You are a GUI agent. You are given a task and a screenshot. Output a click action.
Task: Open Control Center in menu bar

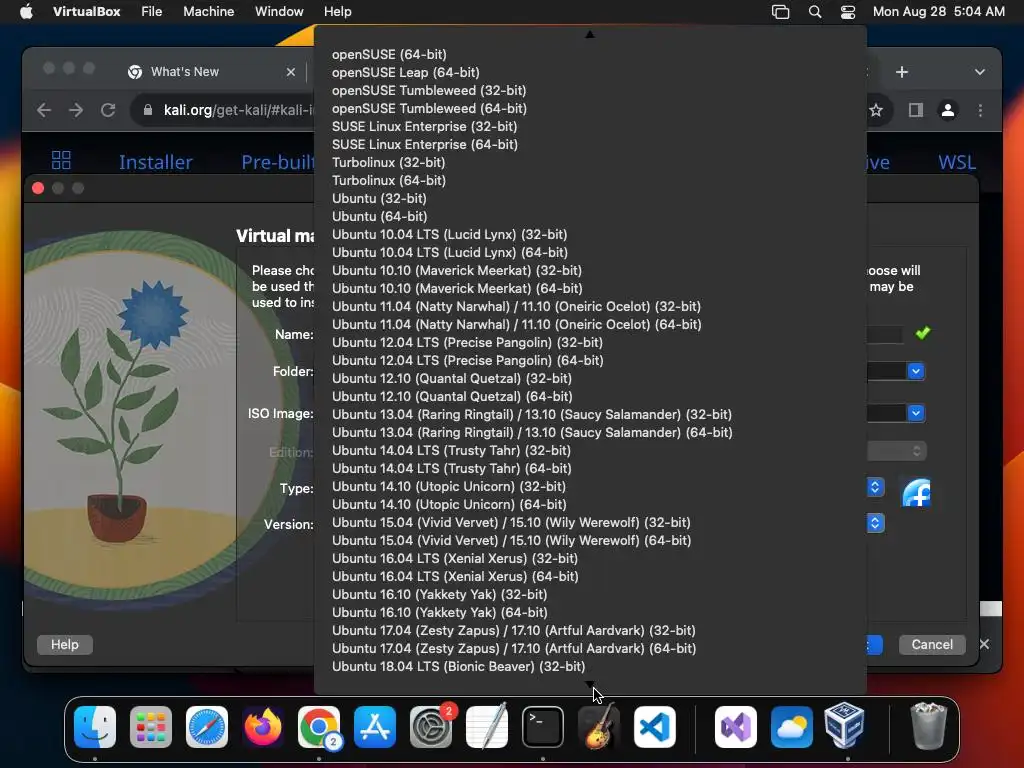tap(848, 12)
